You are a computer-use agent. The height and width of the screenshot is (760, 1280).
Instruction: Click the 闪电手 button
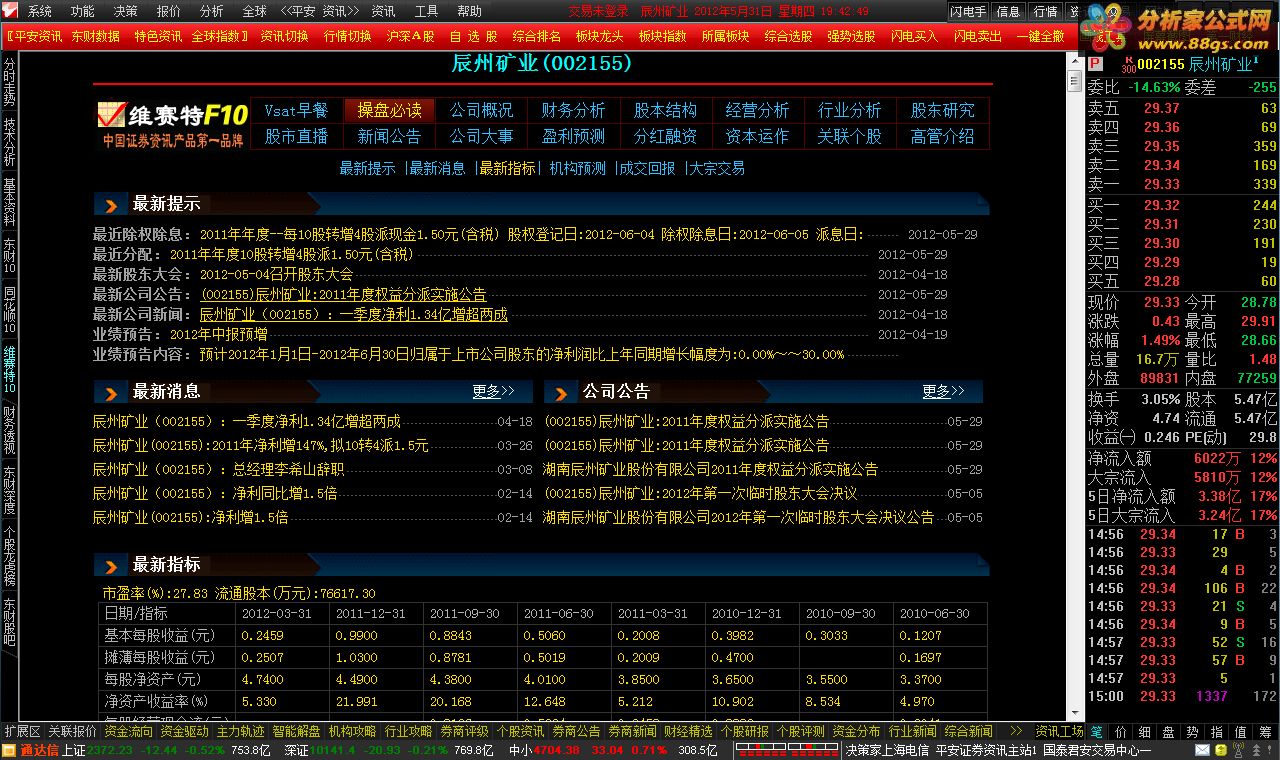click(x=968, y=12)
